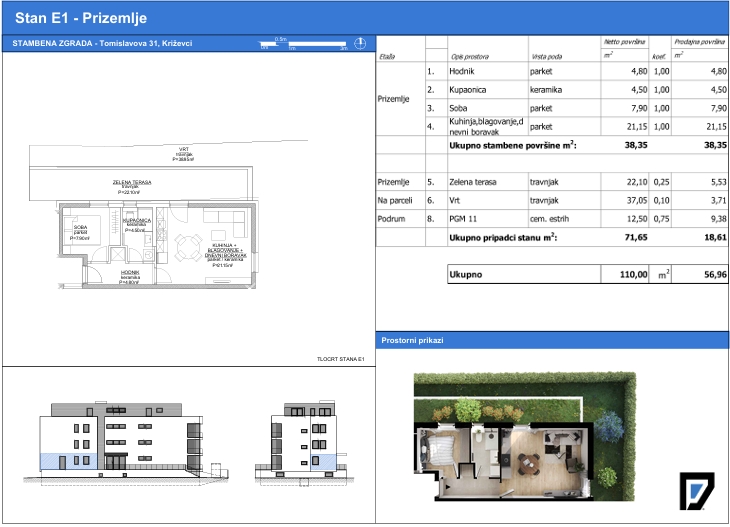Click the SOBA room in floor plan

click(x=80, y=232)
